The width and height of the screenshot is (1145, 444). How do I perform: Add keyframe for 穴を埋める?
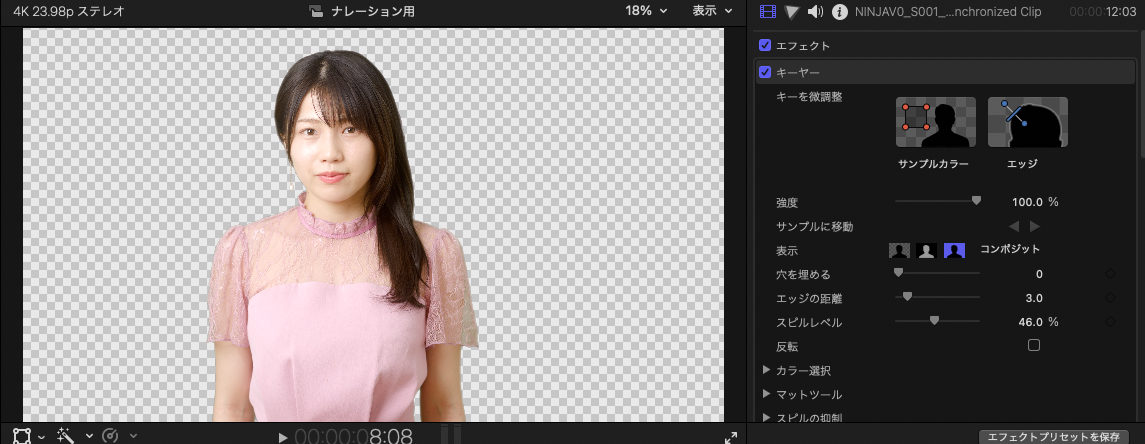1110,274
